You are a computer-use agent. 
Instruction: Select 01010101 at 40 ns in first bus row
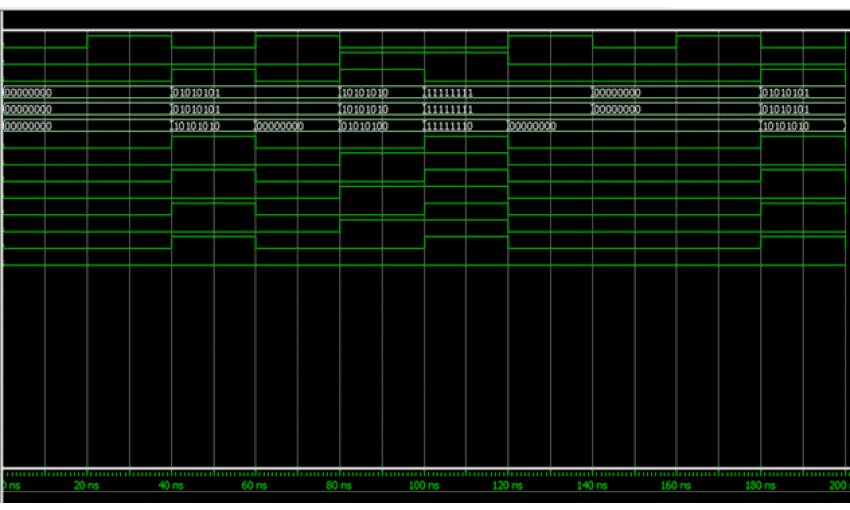pyautogui.click(x=196, y=93)
